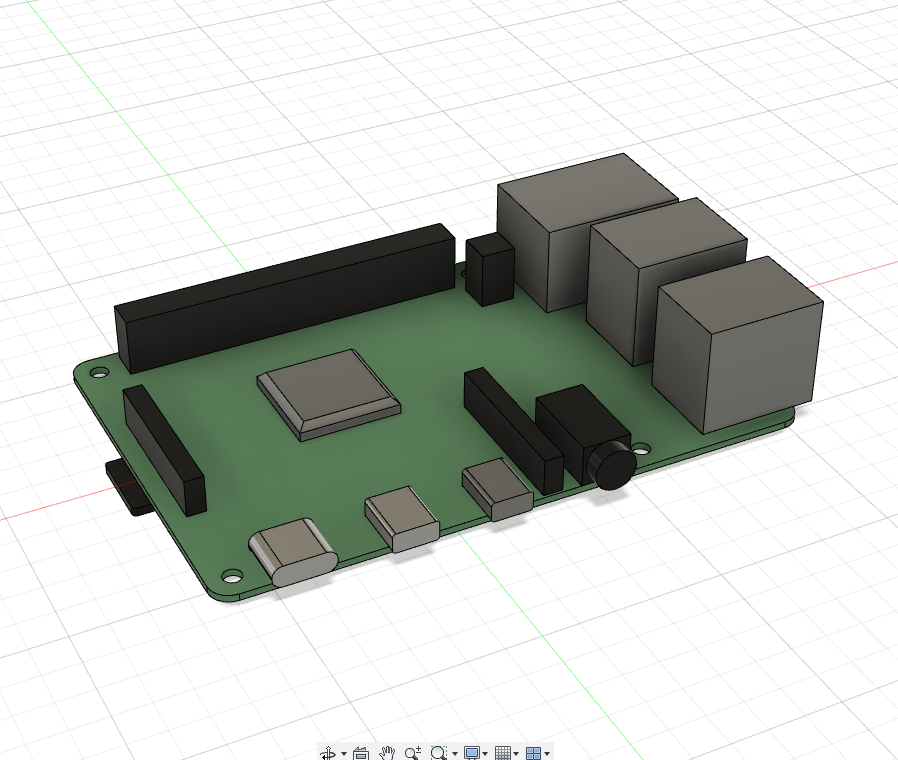Open the zoom window dropdown arrow
Image resolution: width=898 pixels, height=760 pixels.
[x=455, y=753]
